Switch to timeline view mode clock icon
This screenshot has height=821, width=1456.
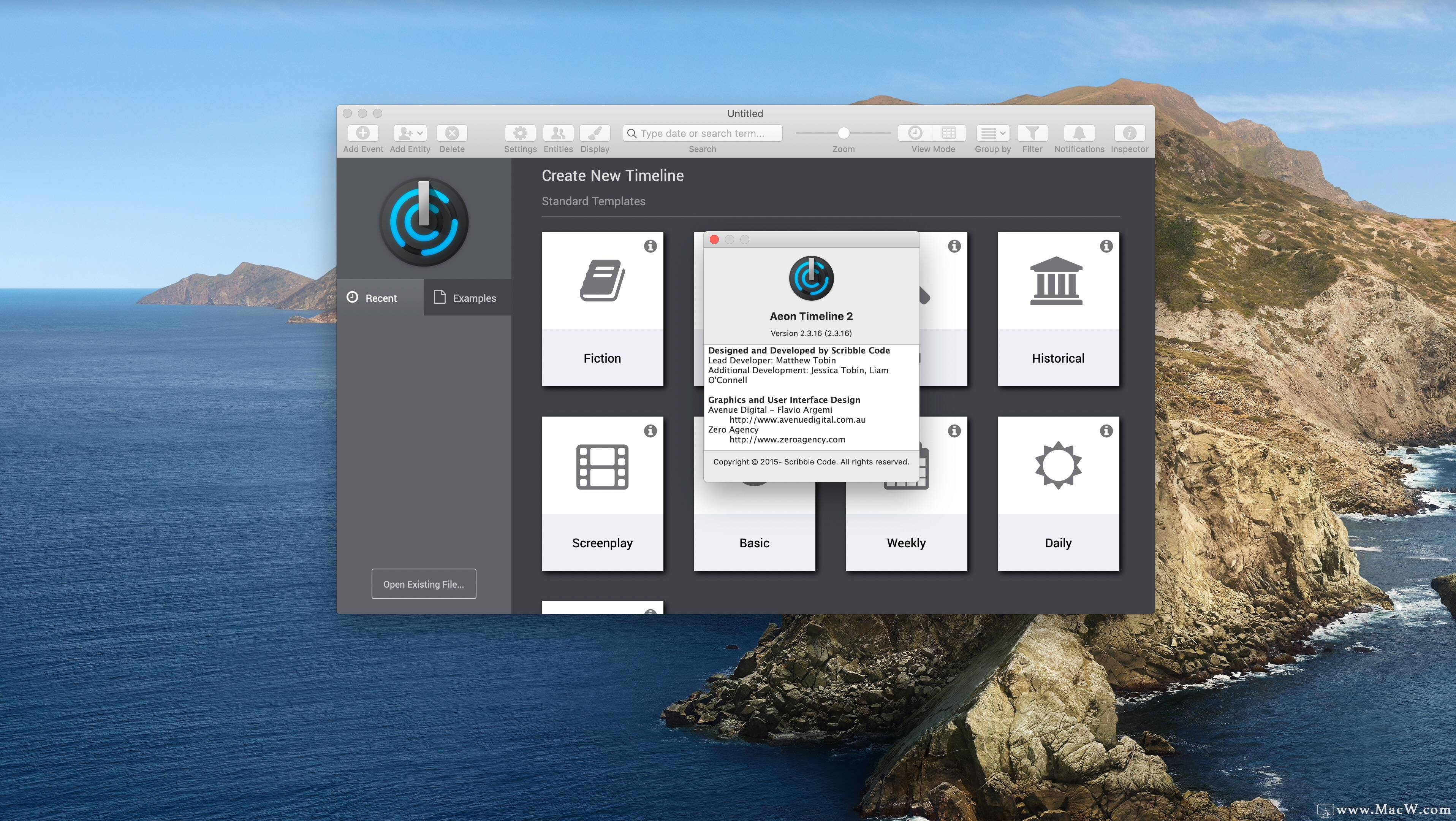915,133
